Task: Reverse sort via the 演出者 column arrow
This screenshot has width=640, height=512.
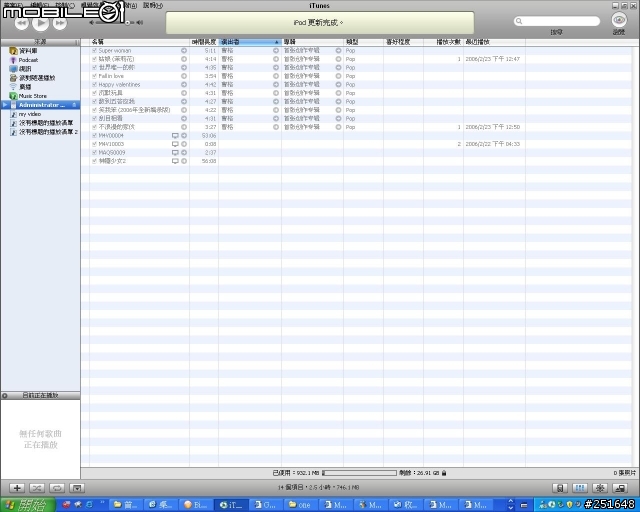Action: click(x=277, y=42)
